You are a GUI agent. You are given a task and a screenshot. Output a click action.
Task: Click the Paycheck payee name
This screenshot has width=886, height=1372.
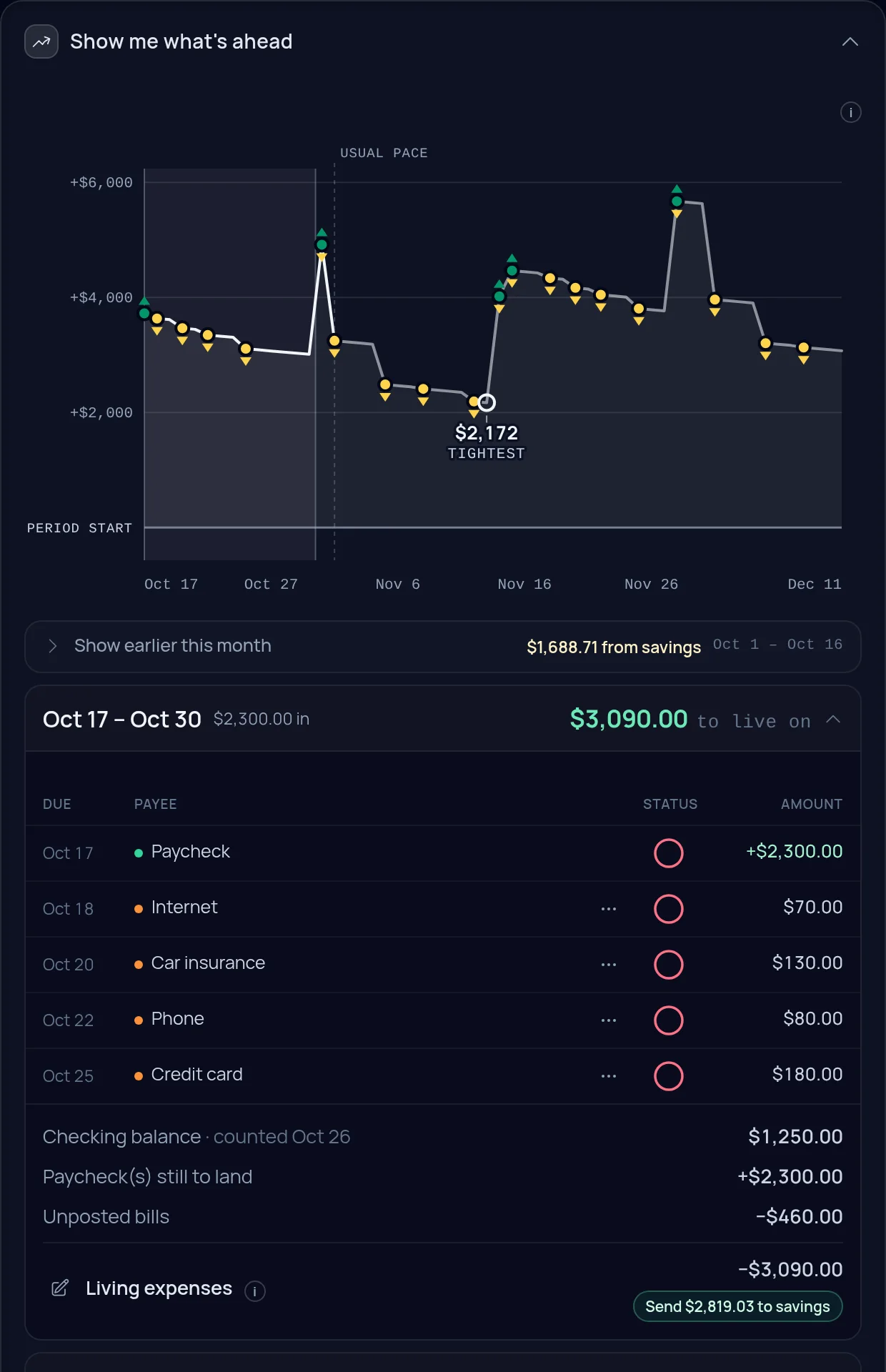[x=190, y=852]
